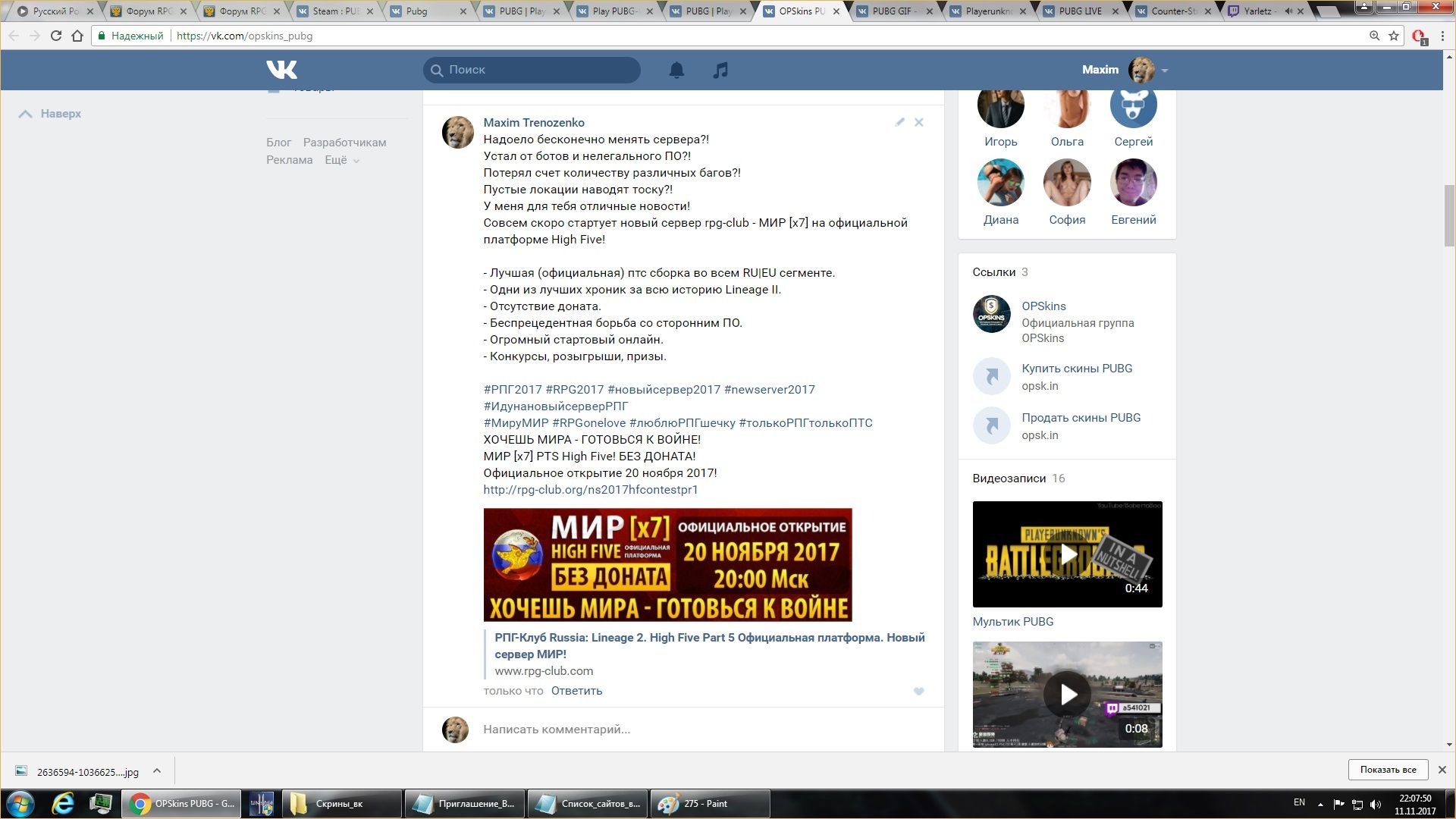
Task: Click the #newserver2017 hashtag
Action: click(769, 390)
